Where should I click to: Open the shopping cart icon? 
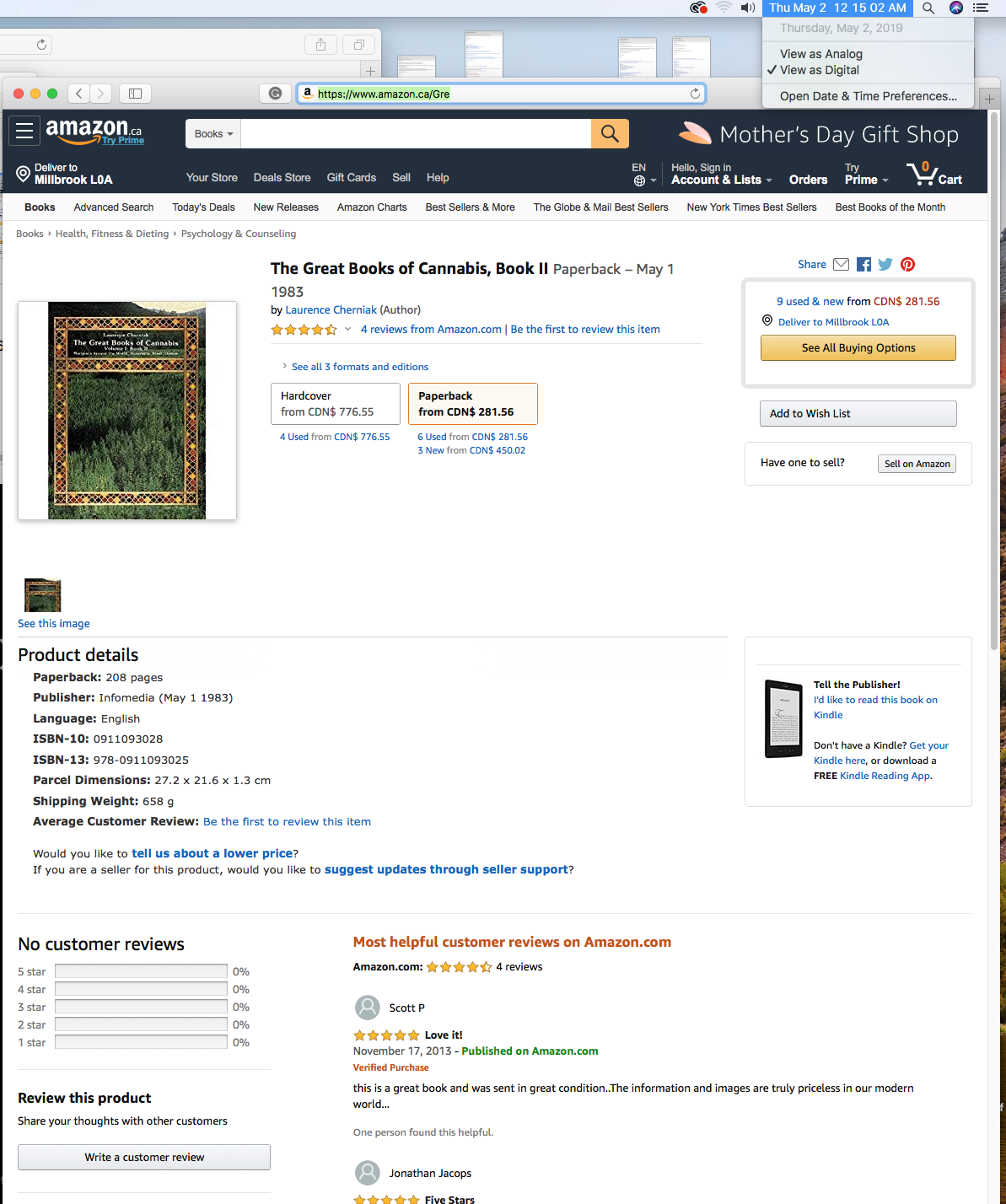(x=934, y=175)
